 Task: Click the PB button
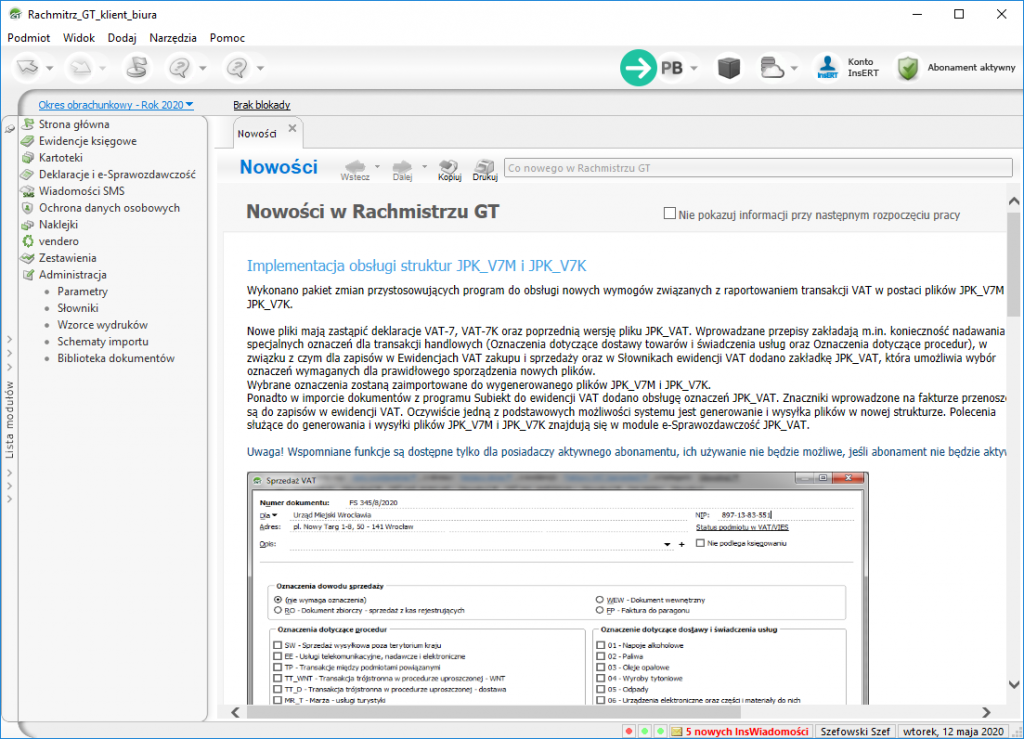[671, 68]
